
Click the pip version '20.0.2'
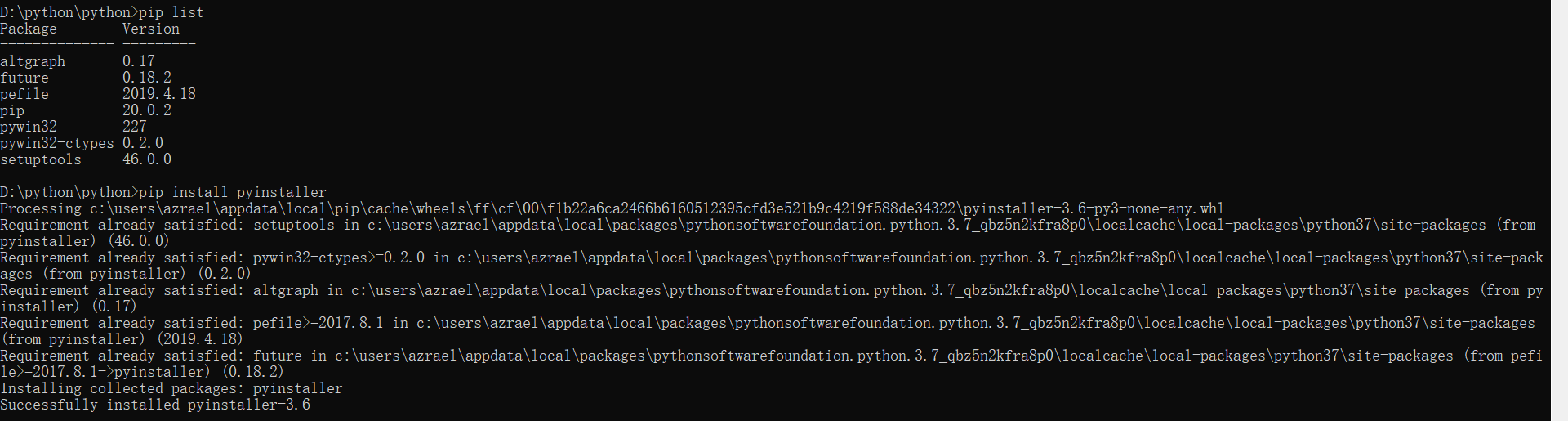(147, 110)
